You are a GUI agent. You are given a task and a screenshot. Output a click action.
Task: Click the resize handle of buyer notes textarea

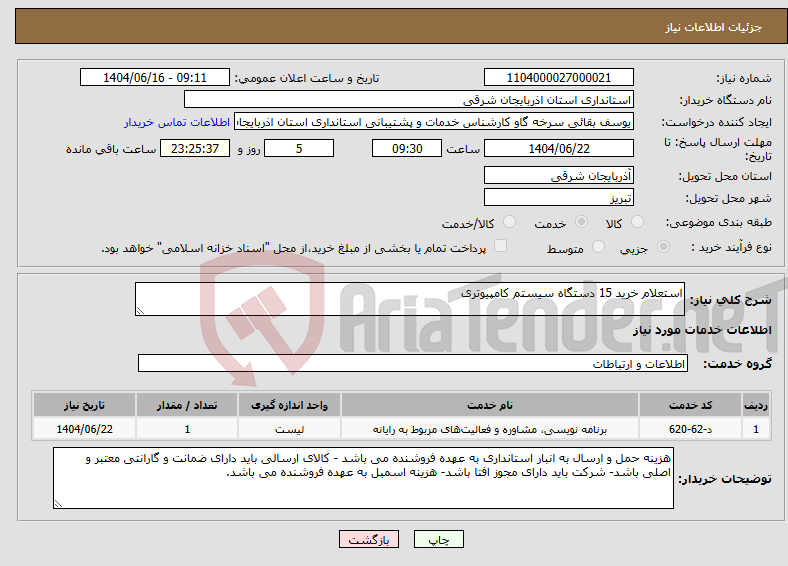point(58,504)
